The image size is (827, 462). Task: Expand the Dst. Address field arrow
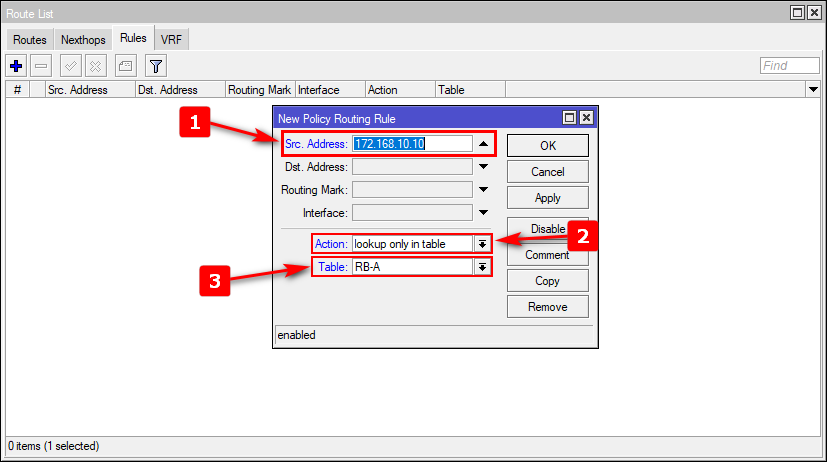(483, 167)
